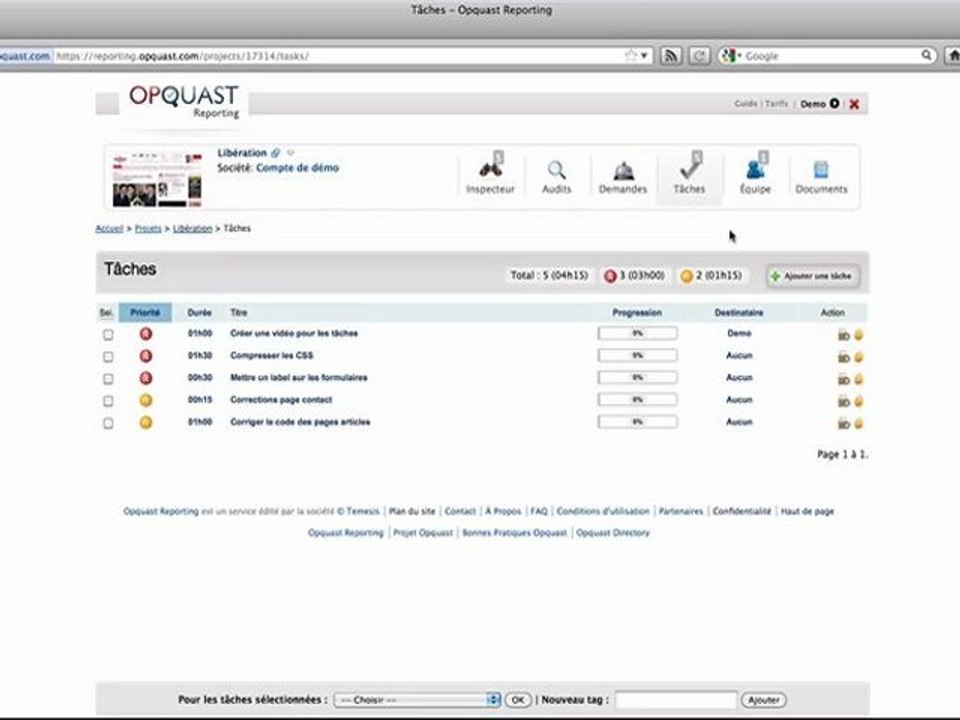This screenshot has height=720, width=960.
Task: Check the box for Créer une vidéo task
Action: [x=108, y=335]
